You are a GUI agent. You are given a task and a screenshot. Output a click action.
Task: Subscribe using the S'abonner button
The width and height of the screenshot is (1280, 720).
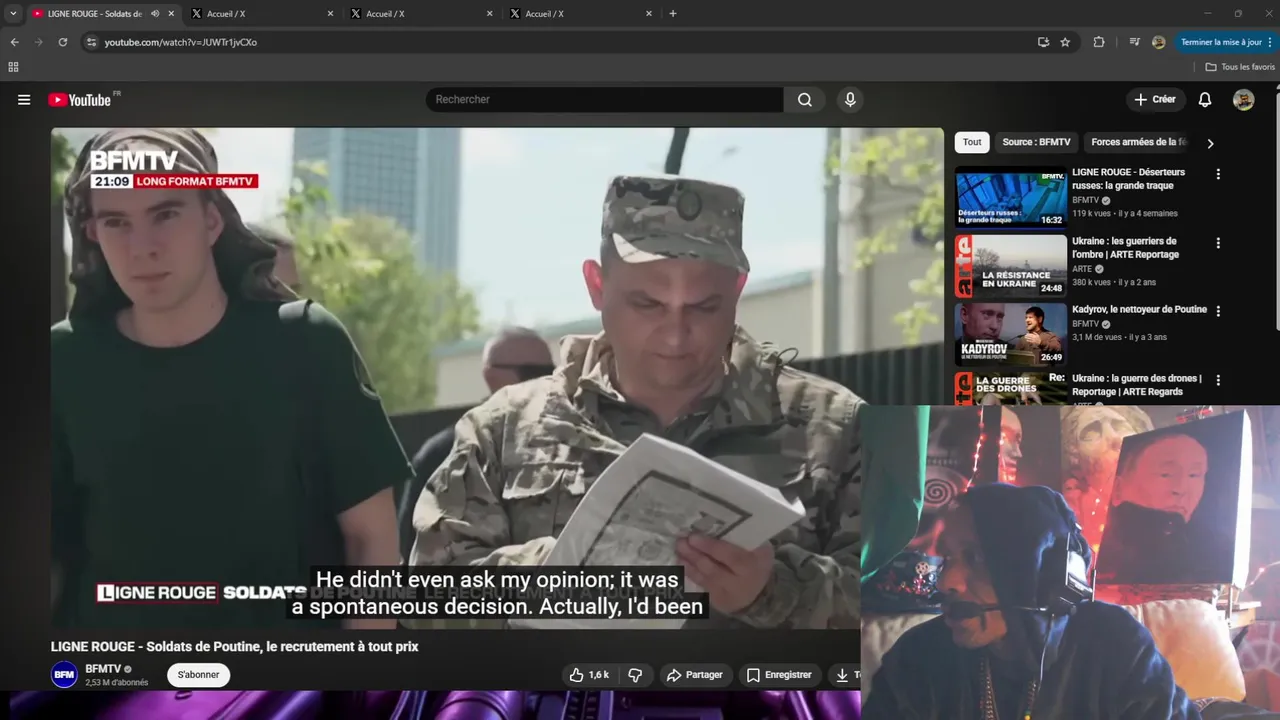(x=198, y=675)
